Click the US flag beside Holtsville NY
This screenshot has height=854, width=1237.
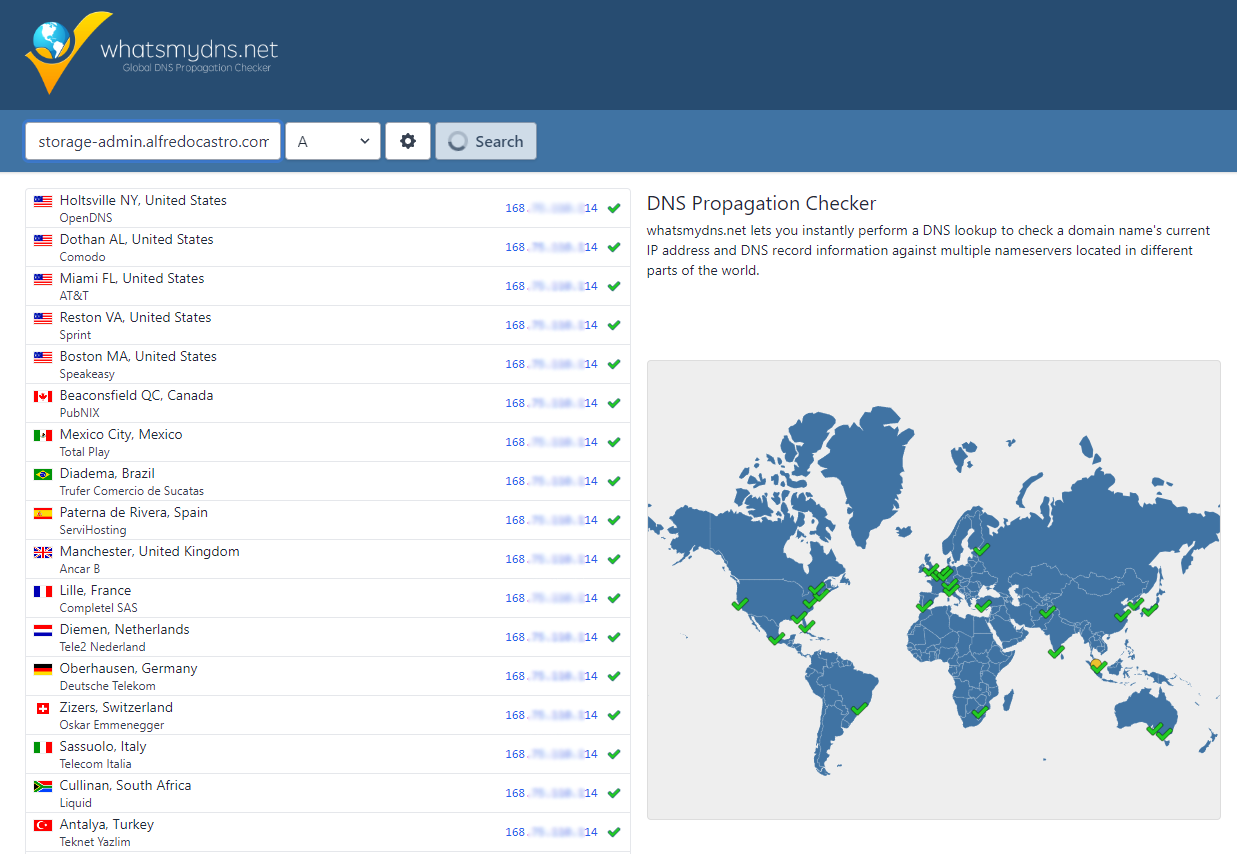pyautogui.click(x=43, y=201)
